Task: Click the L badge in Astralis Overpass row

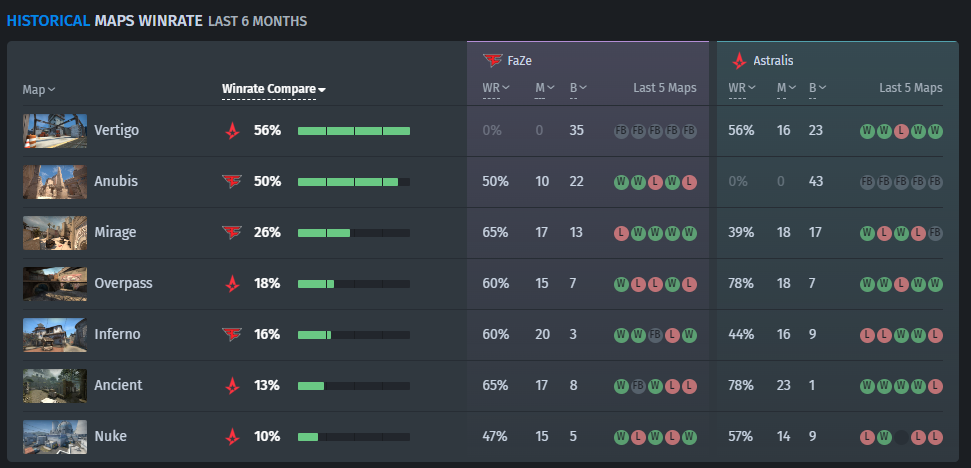Action: pos(901,284)
